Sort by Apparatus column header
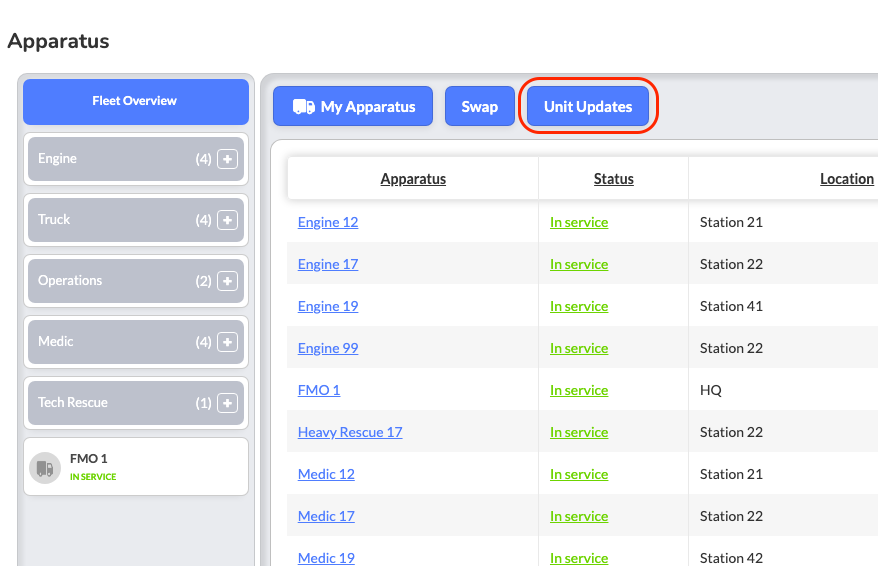 pyautogui.click(x=413, y=179)
